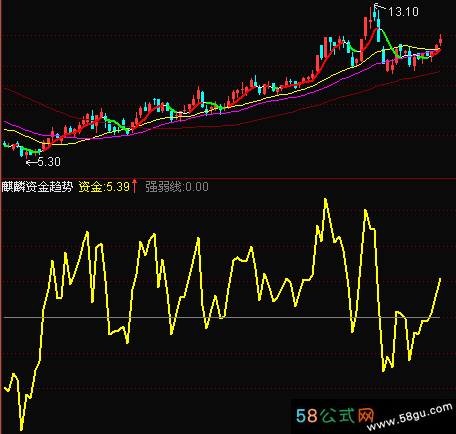Click the gray zero baseline in indicator panel
This screenshot has height=434, width=456.
pos(222,318)
